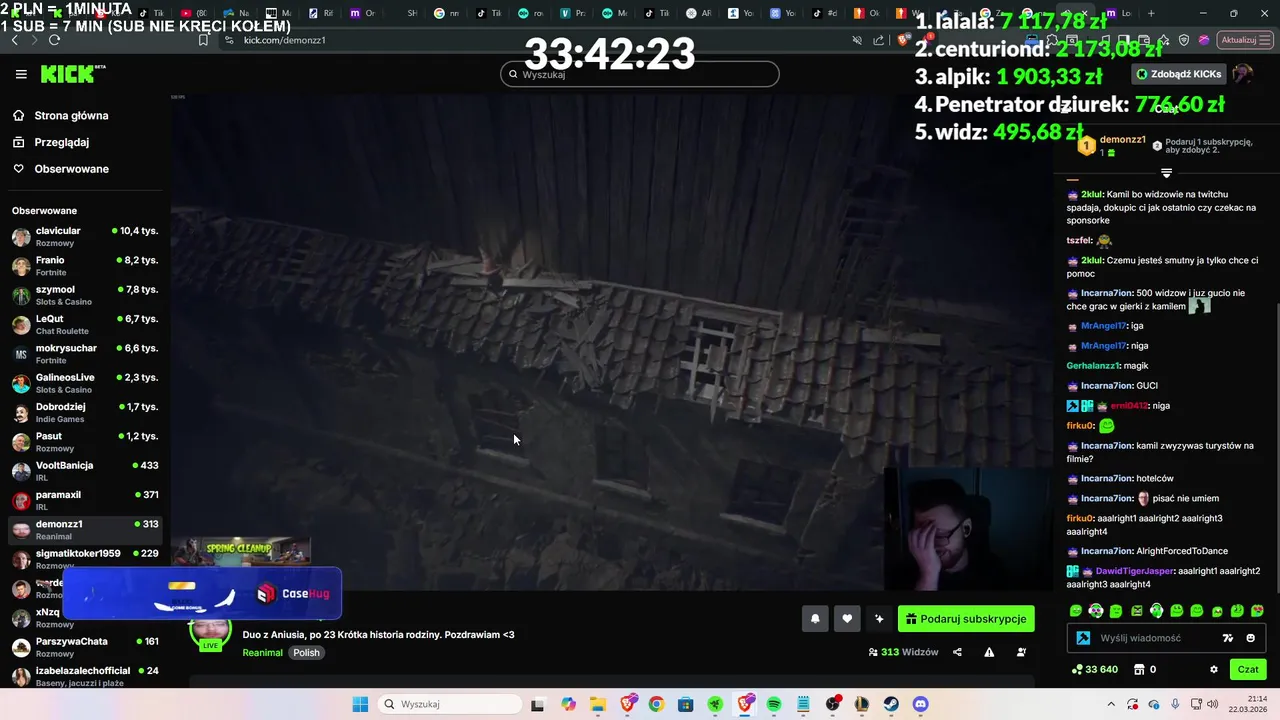Click the Zdobądź KICKs button
The image size is (1280, 720).
coord(1178,74)
